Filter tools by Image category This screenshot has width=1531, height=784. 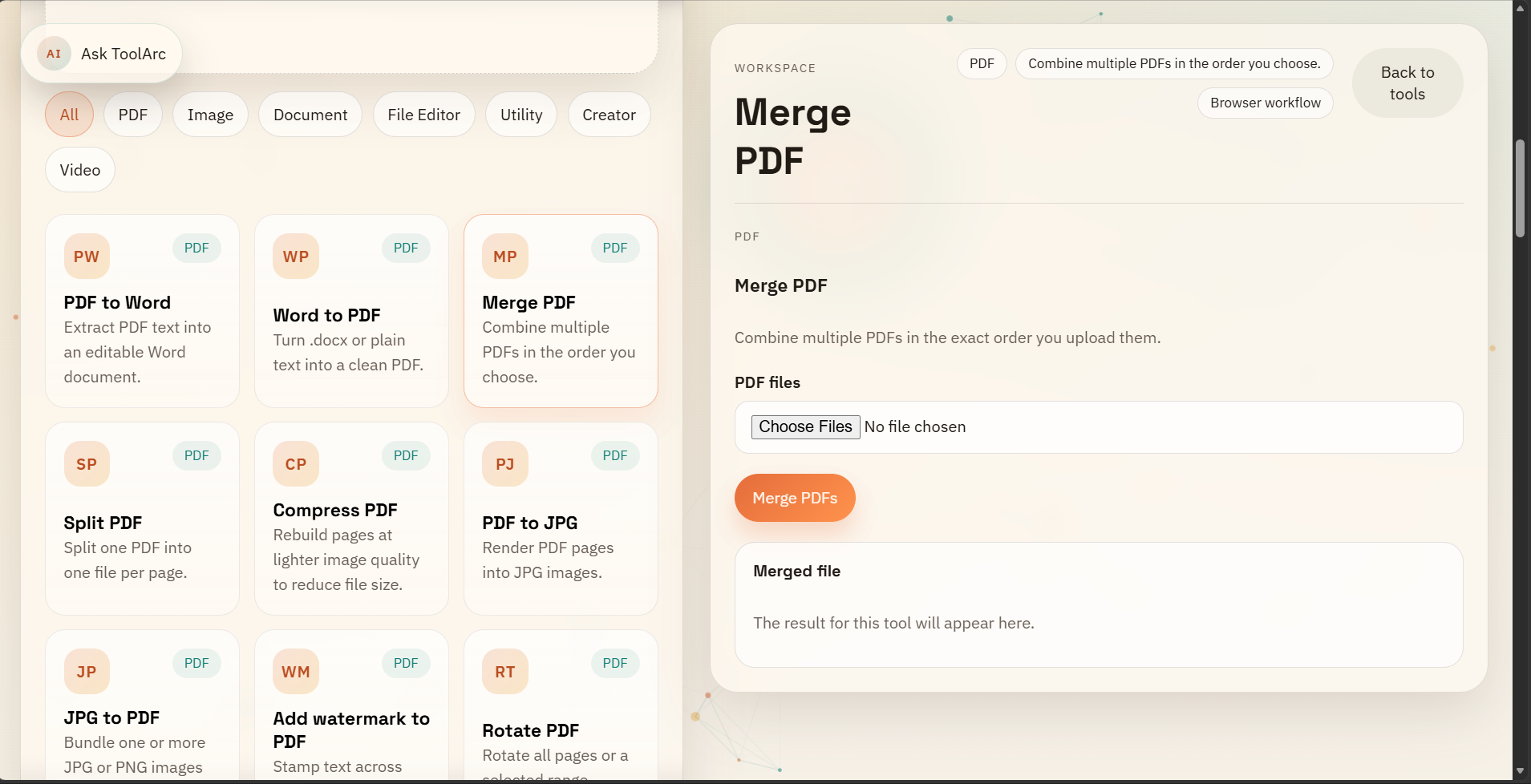[x=210, y=115]
